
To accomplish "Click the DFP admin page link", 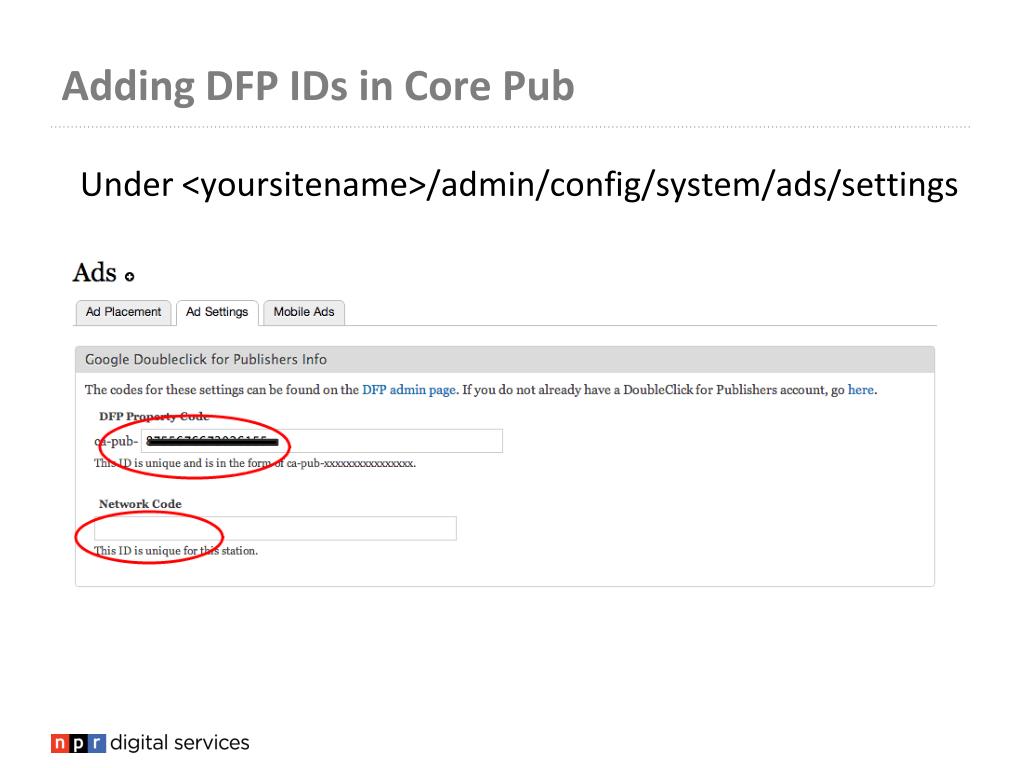I will [409, 390].
